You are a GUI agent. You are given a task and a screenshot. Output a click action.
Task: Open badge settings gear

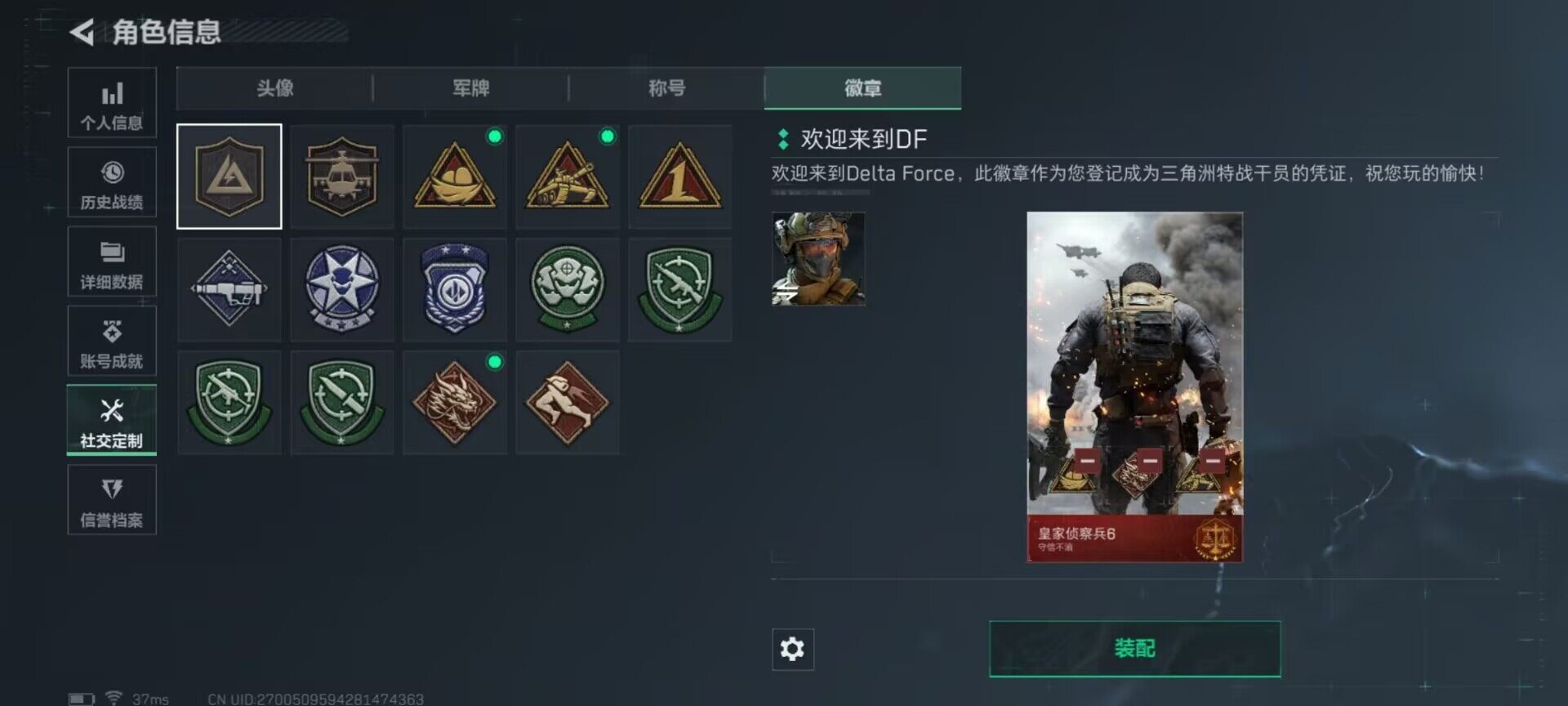[x=792, y=649]
